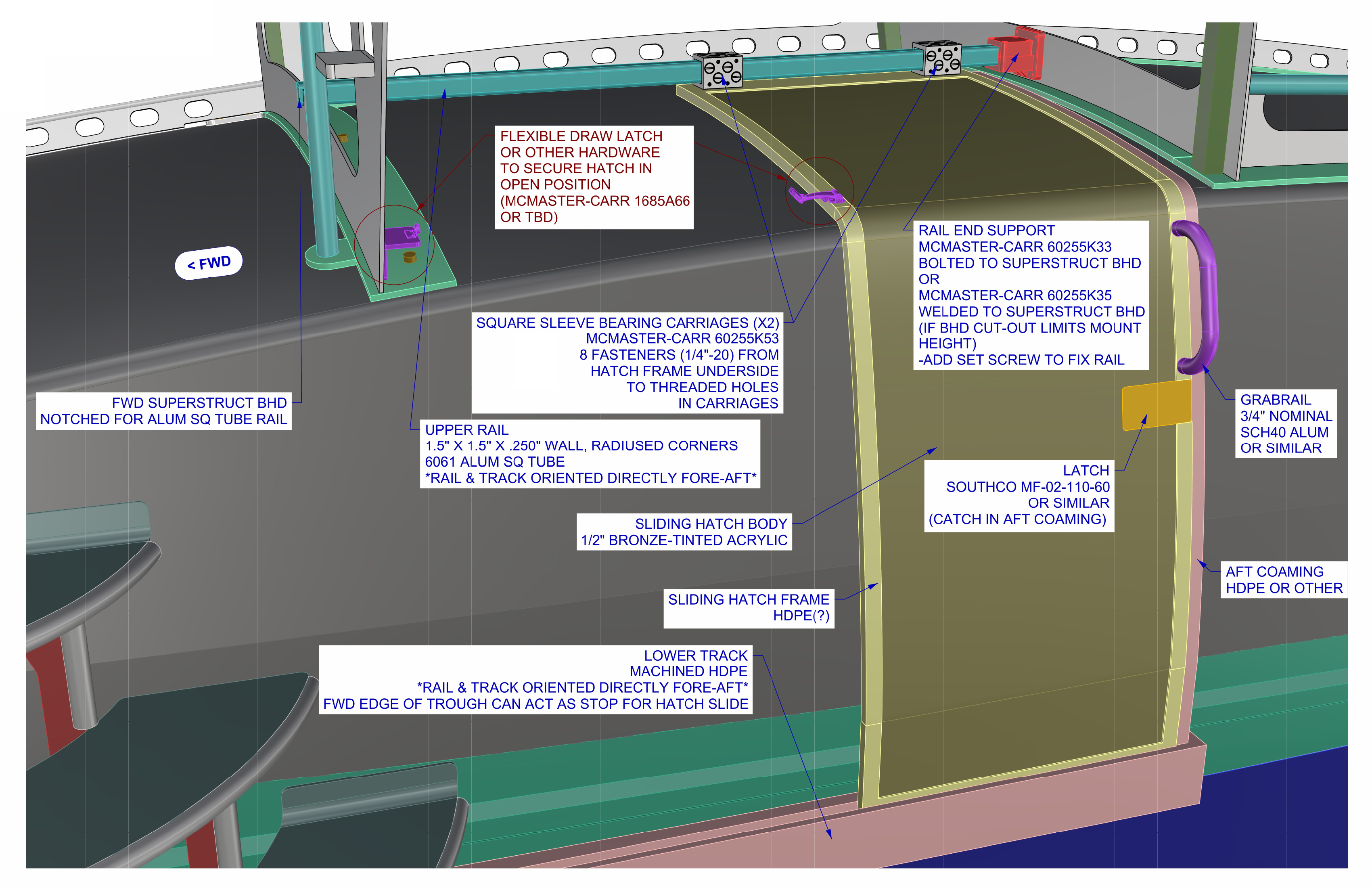
Task: Click the LOWER TRACK MACHINED HDPE note
Action: (535, 680)
